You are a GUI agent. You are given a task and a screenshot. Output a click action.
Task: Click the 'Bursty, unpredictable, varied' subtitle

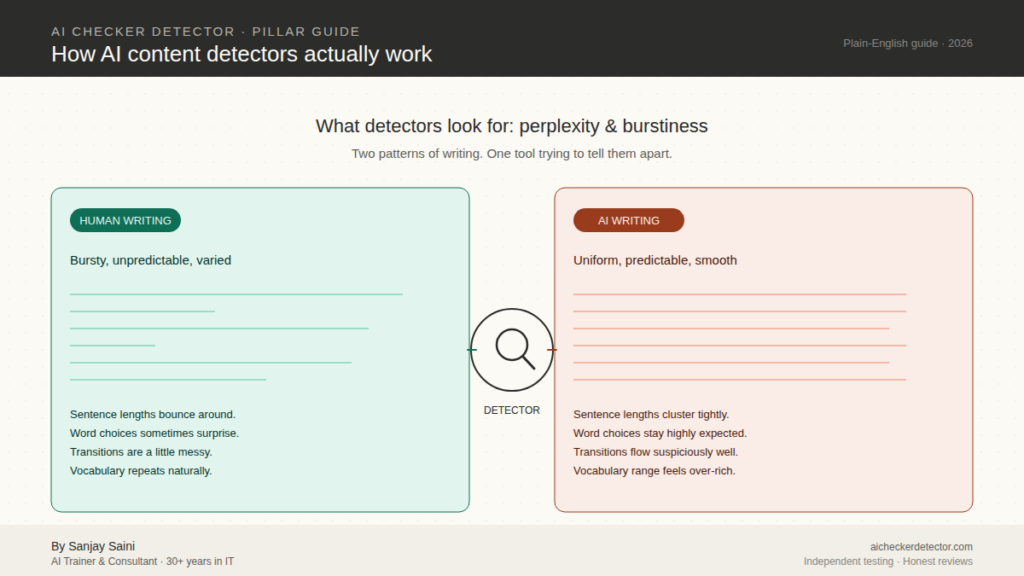click(150, 260)
